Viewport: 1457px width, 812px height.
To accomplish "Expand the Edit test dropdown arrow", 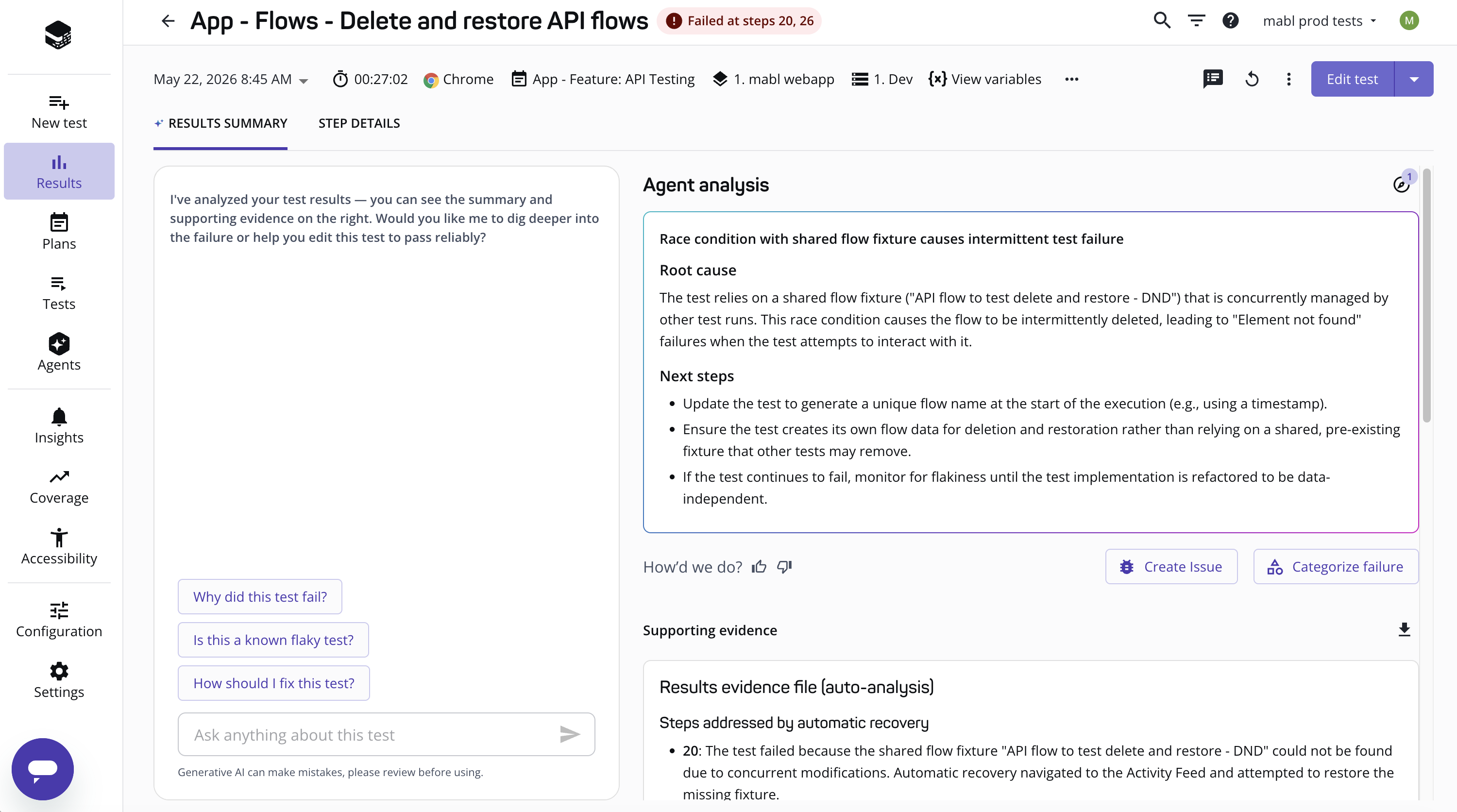I will pyautogui.click(x=1413, y=79).
